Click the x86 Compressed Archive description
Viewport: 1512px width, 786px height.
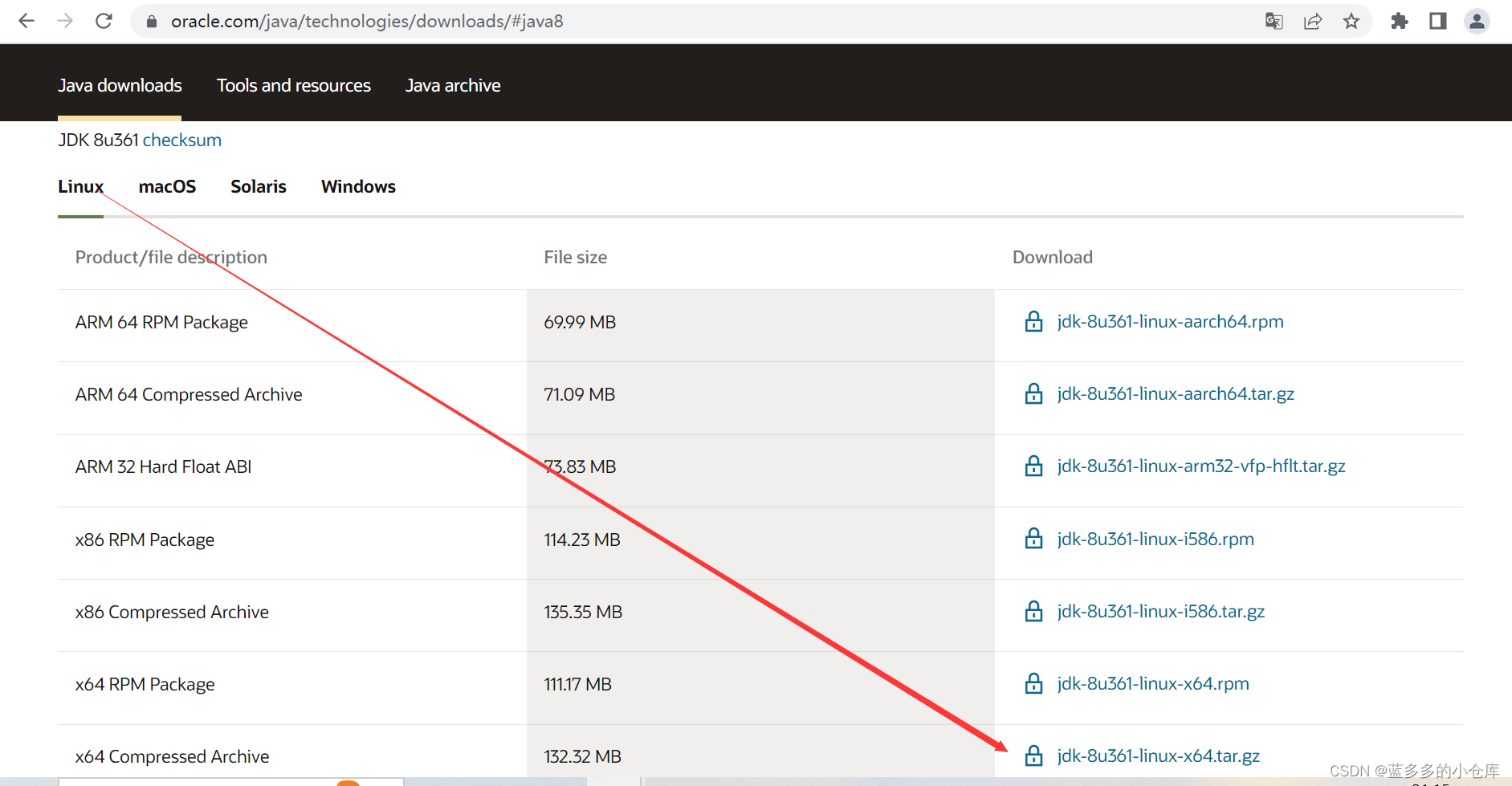point(172,612)
